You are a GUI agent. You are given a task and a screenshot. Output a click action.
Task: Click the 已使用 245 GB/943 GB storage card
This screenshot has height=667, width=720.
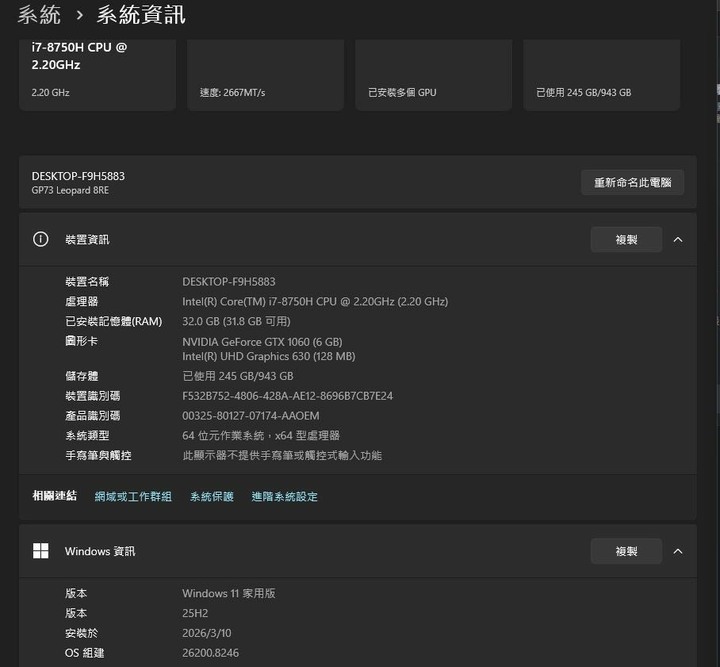602,74
